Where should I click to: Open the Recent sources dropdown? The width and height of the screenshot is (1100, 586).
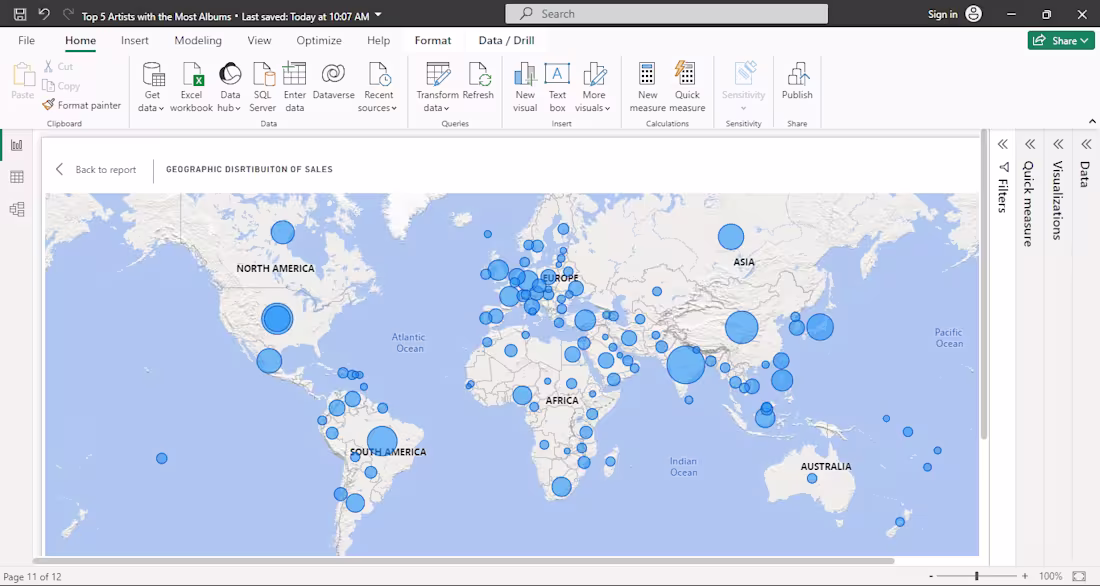[378, 85]
